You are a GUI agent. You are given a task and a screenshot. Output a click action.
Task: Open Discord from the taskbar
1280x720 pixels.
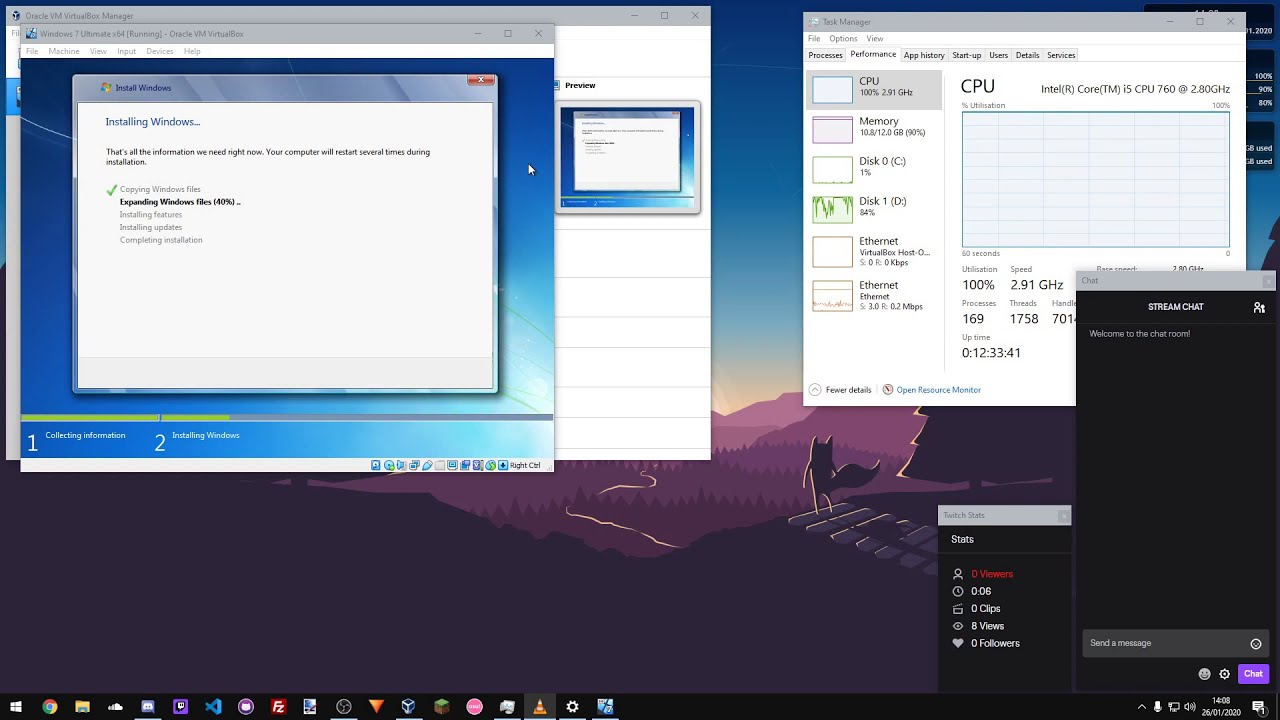pos(148,707)
